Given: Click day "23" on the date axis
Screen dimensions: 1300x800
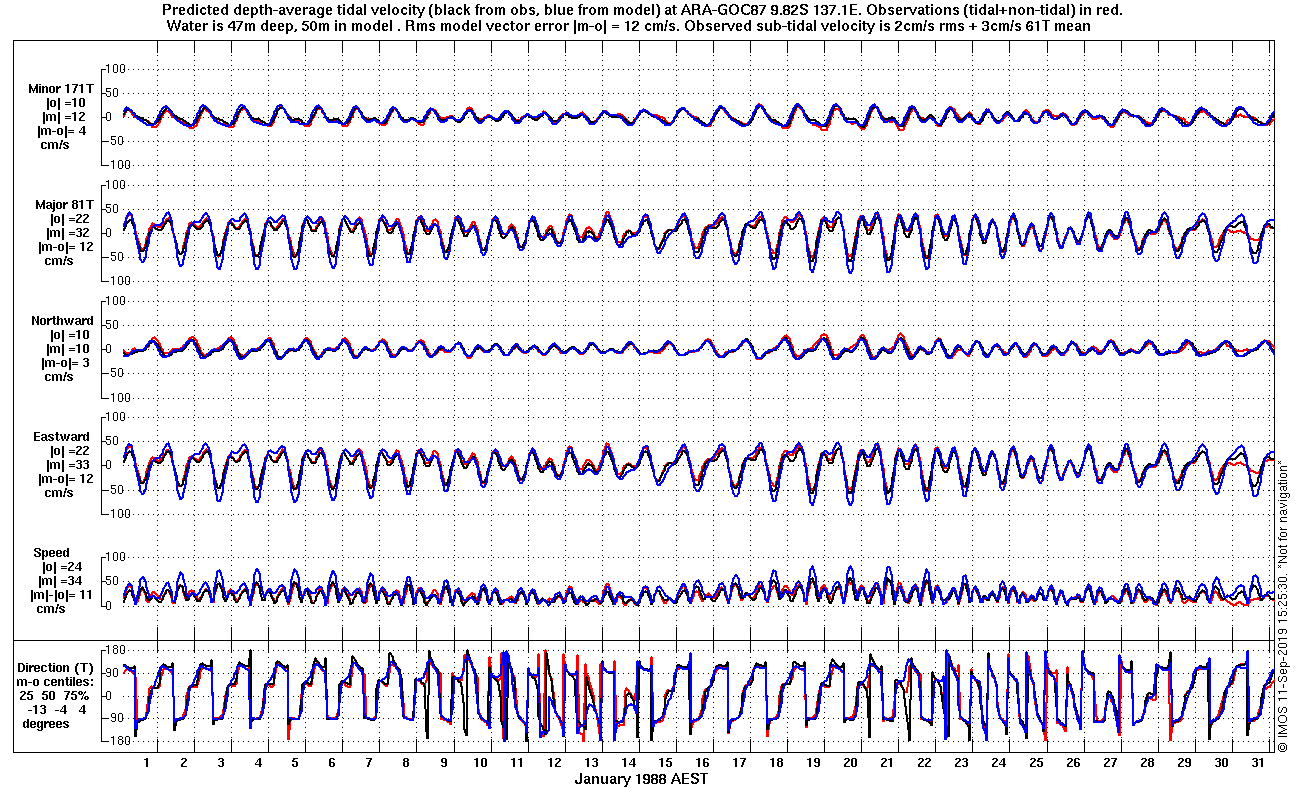Looking at the screenshot, I should click(961, 762).
